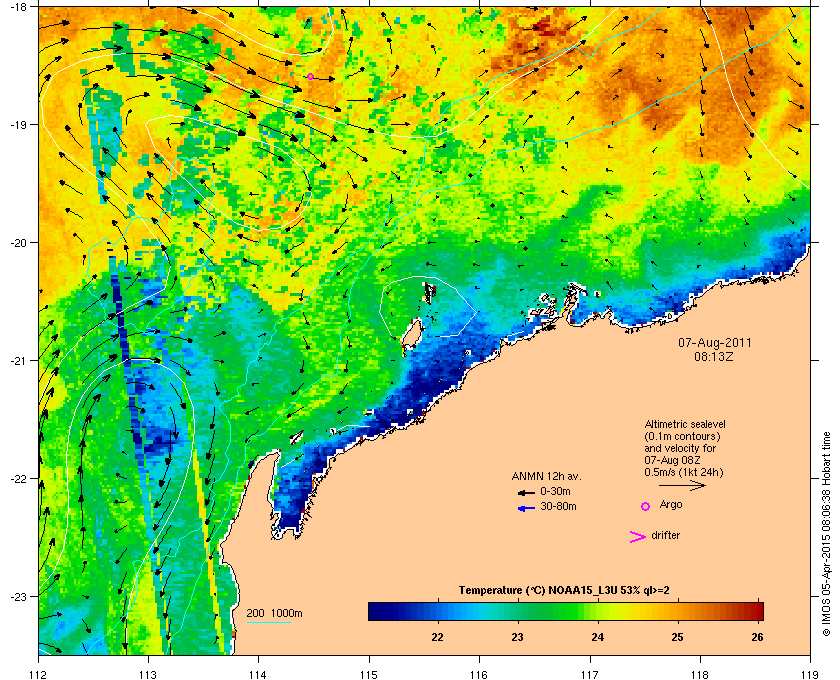Viewport: 840px width, 680px height.
Task: Click the '07-Aug 08Z' legend line
Action: pos(673,460)
